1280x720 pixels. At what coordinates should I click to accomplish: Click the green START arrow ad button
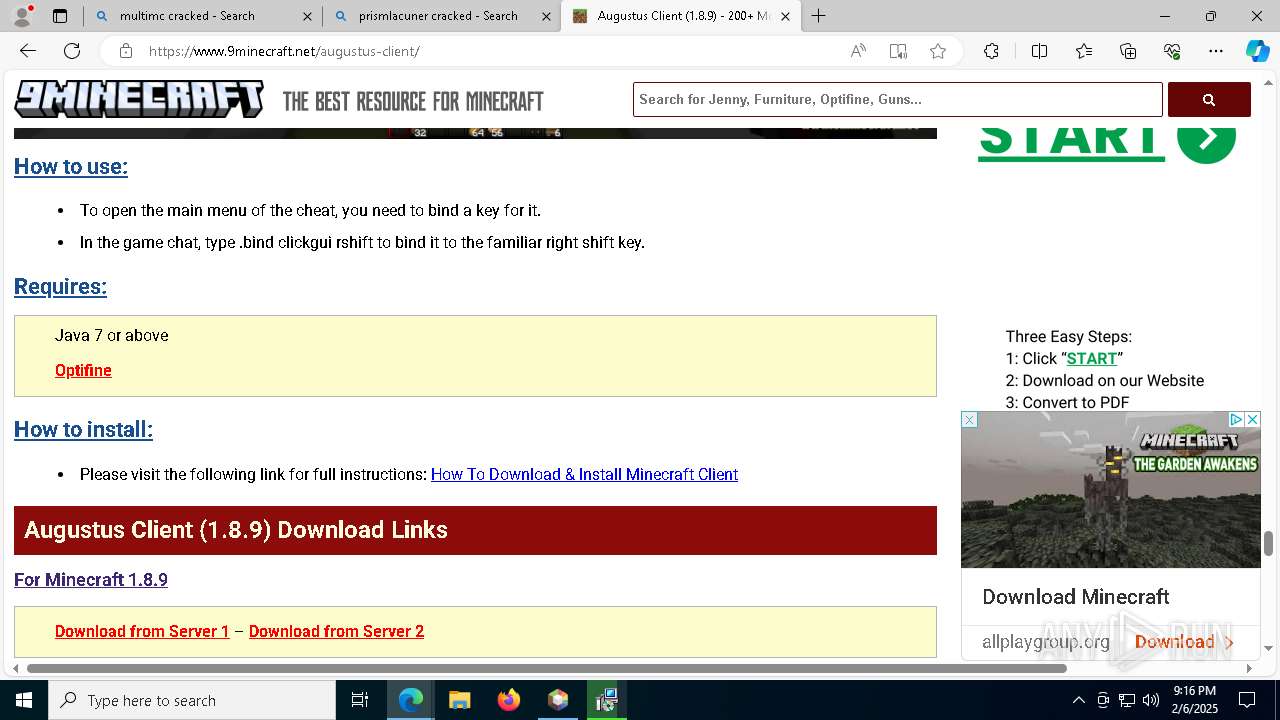click(1206, 140)
